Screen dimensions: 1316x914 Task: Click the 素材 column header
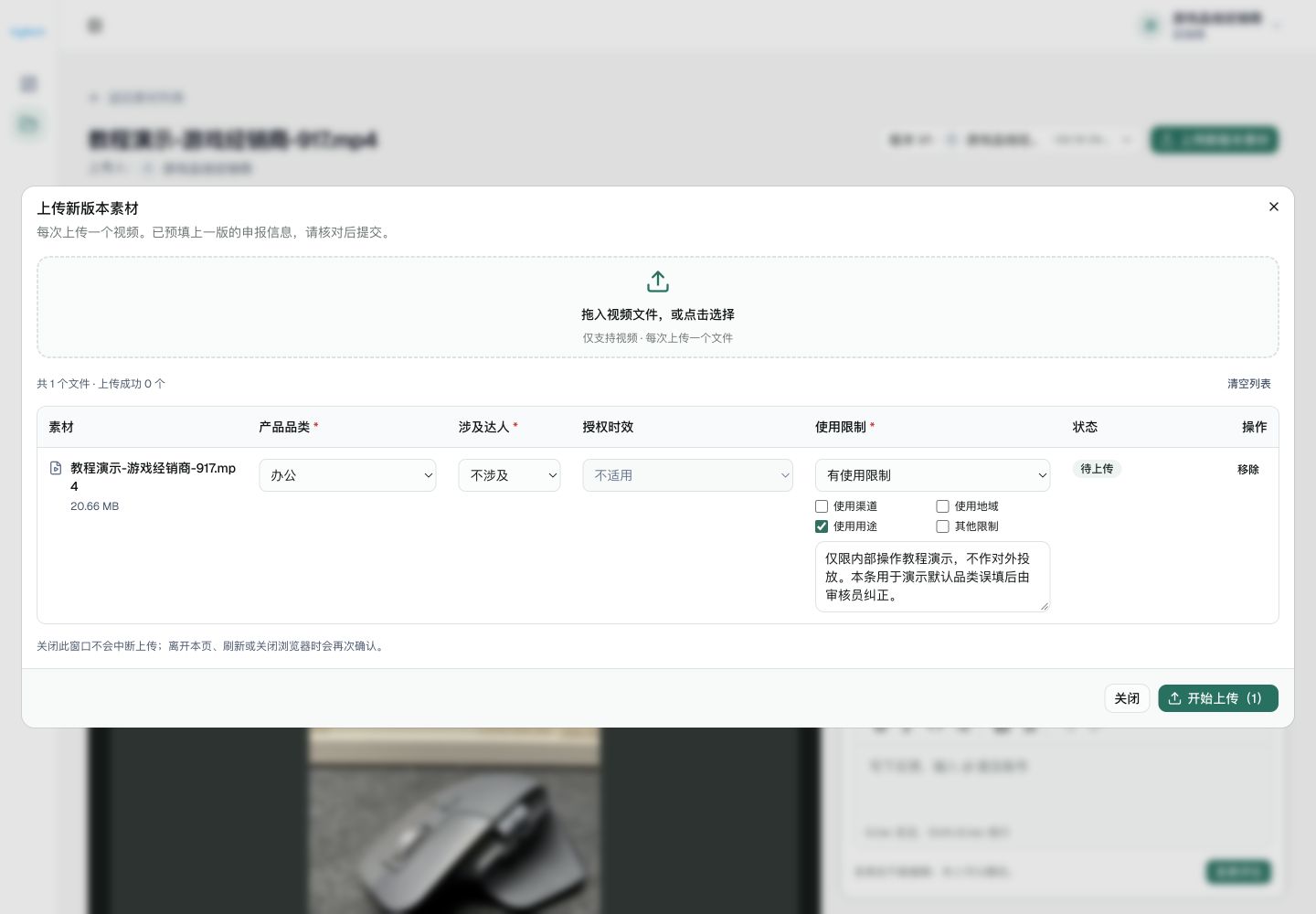[x=61, y=427]
